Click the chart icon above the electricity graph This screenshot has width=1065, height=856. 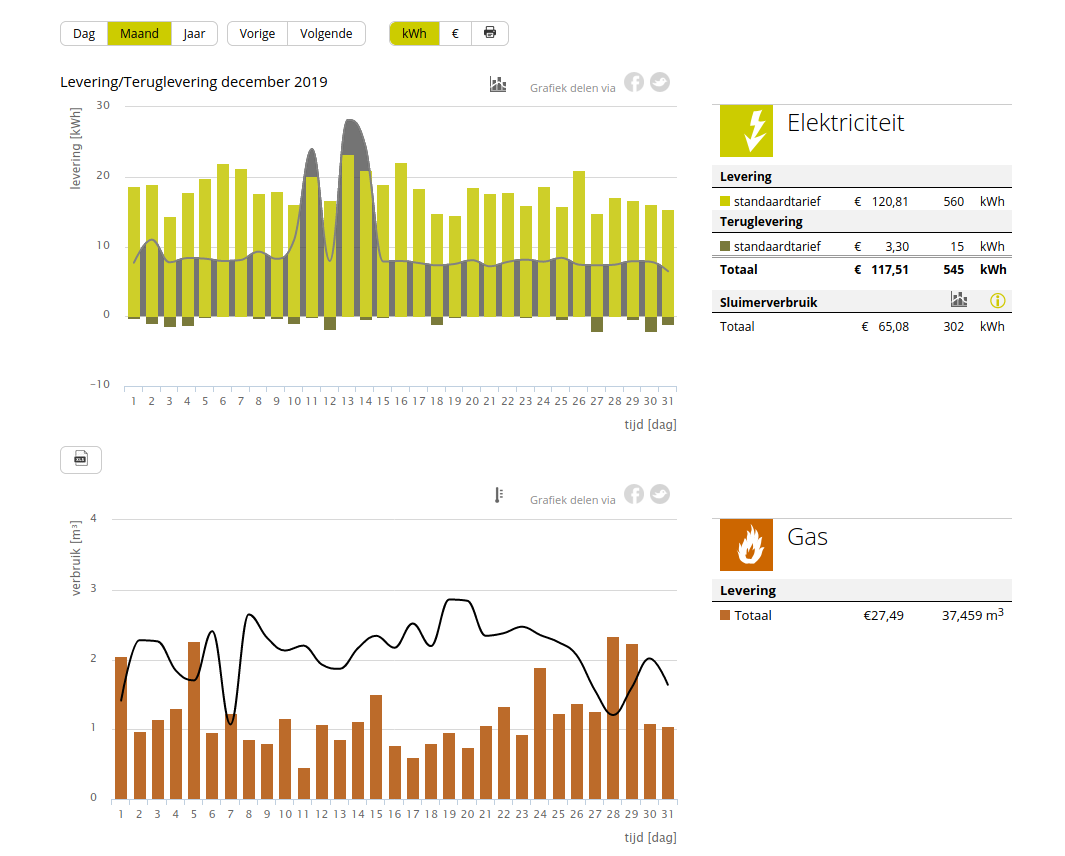[498, 84]
